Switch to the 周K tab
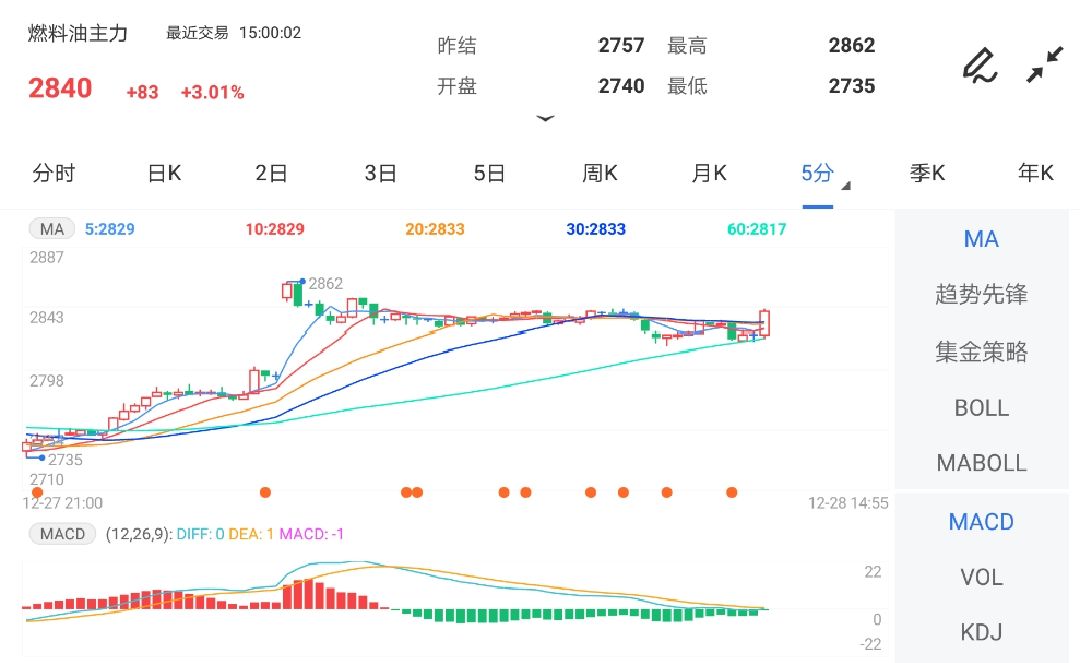Viewport: 1080px width, 663px height. coord(600,173)
